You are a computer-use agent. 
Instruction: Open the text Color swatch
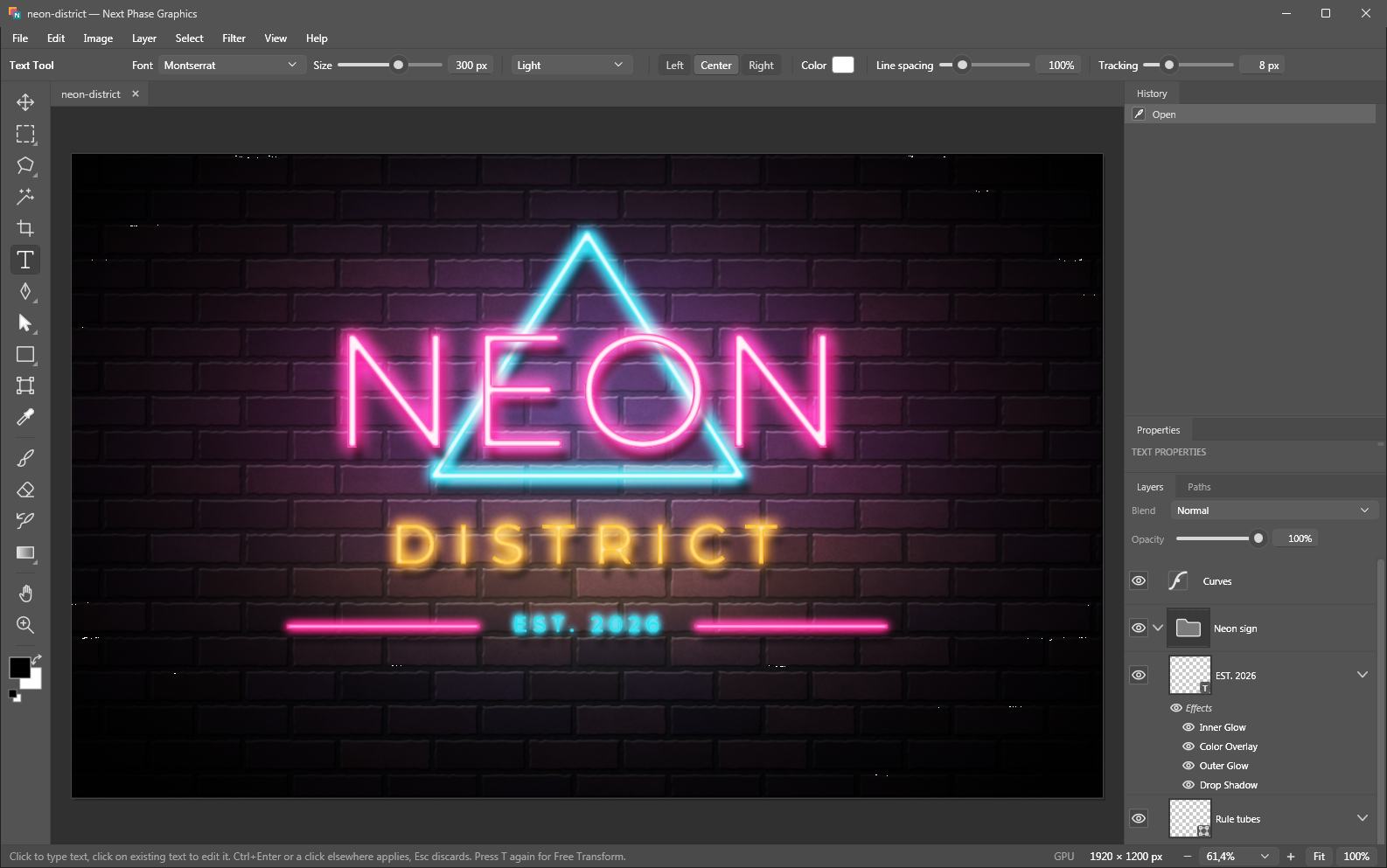coord(843,65)
